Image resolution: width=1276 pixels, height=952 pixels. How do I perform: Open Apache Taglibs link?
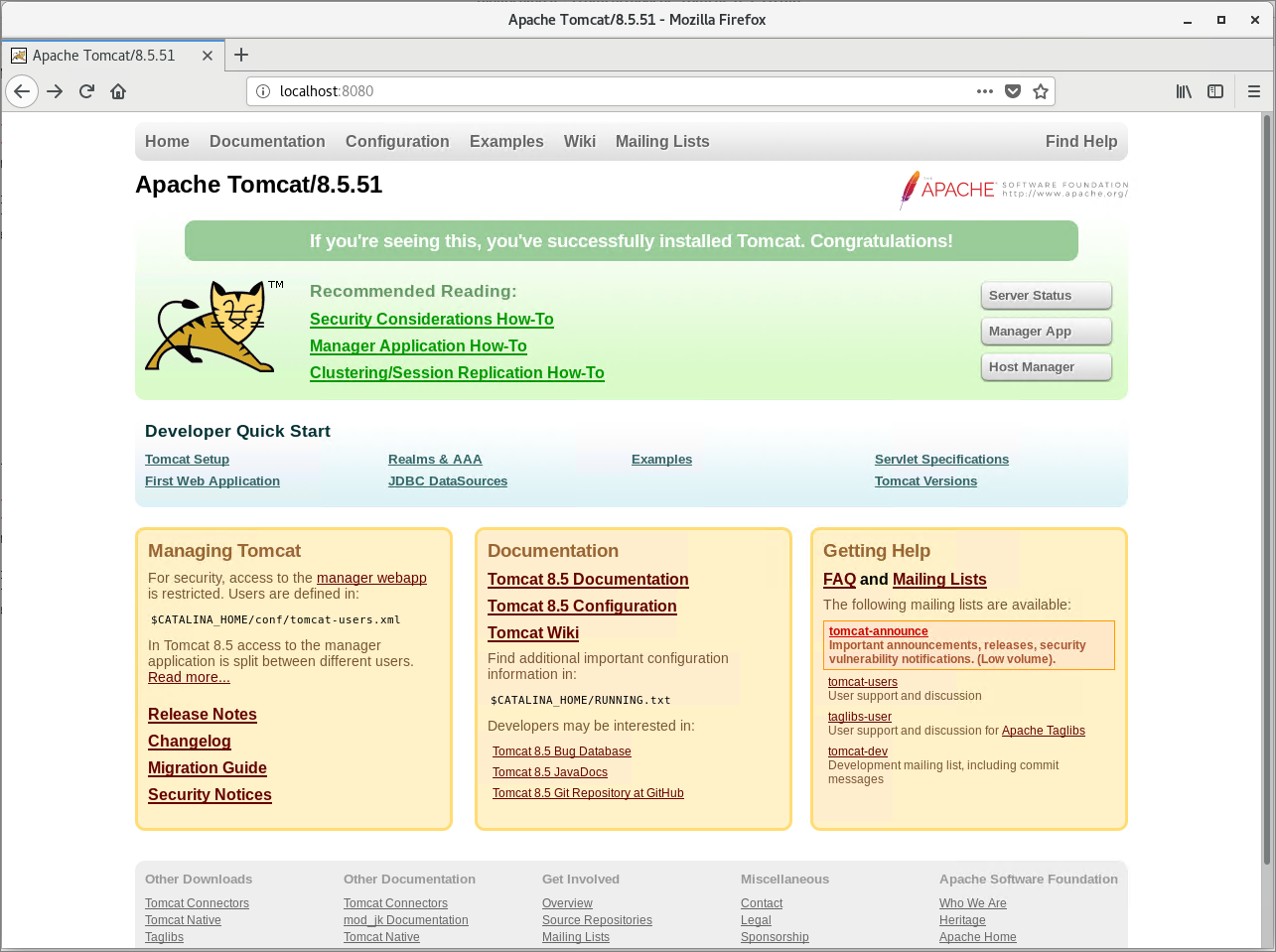click(1044, 731)
